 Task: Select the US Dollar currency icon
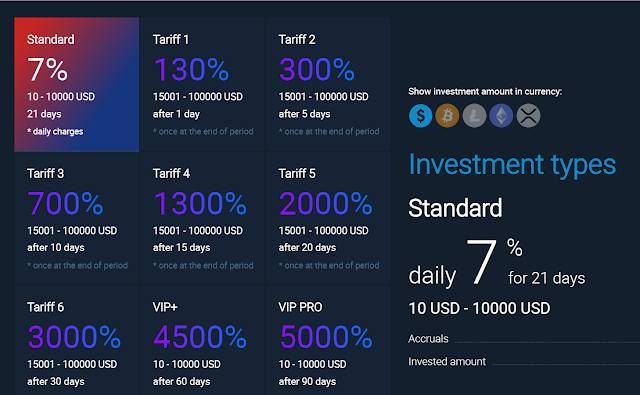click(420, 115)
